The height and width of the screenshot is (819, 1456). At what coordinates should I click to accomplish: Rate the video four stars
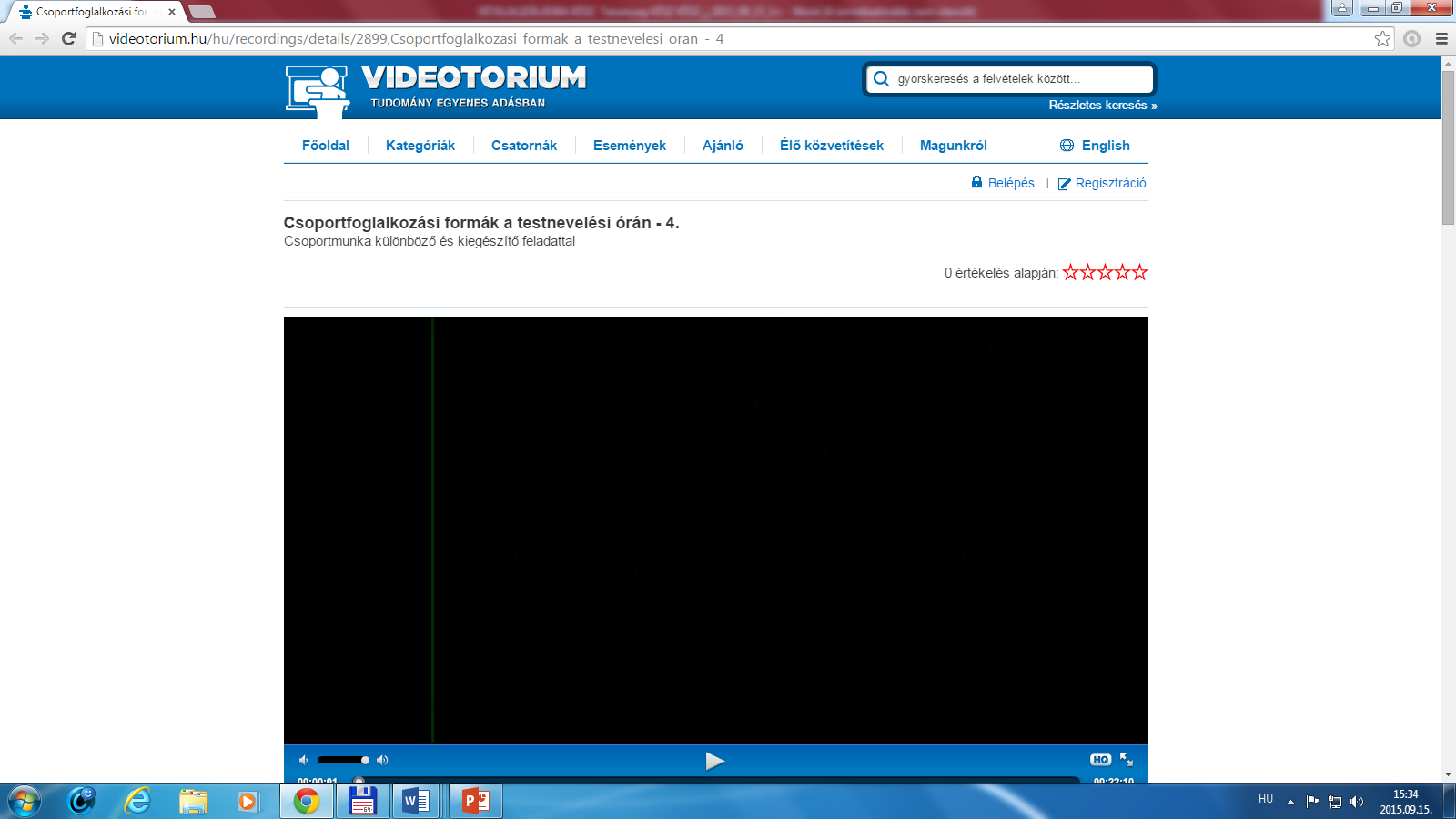point(1122,272)
